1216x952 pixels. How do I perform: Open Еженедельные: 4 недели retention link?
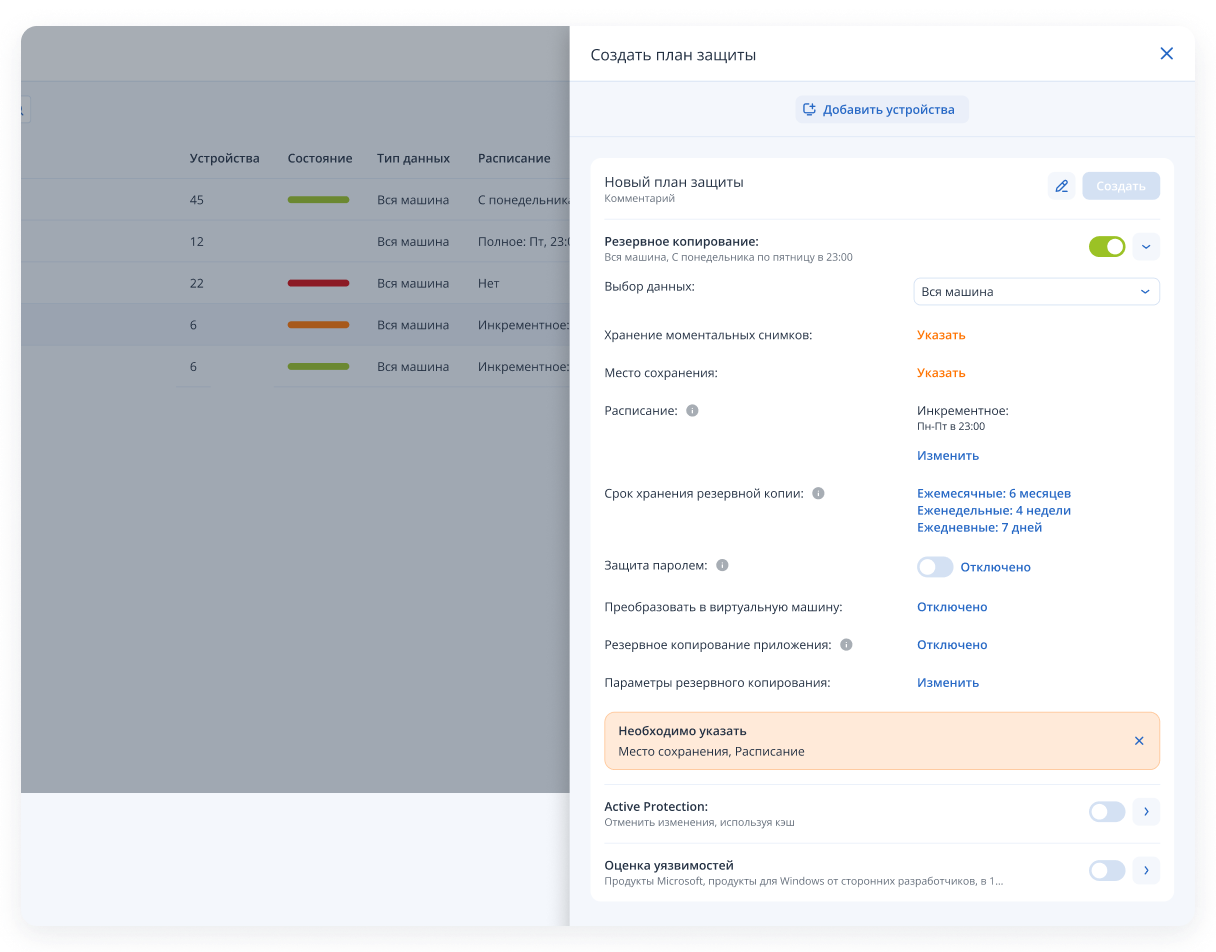(994, 511)
